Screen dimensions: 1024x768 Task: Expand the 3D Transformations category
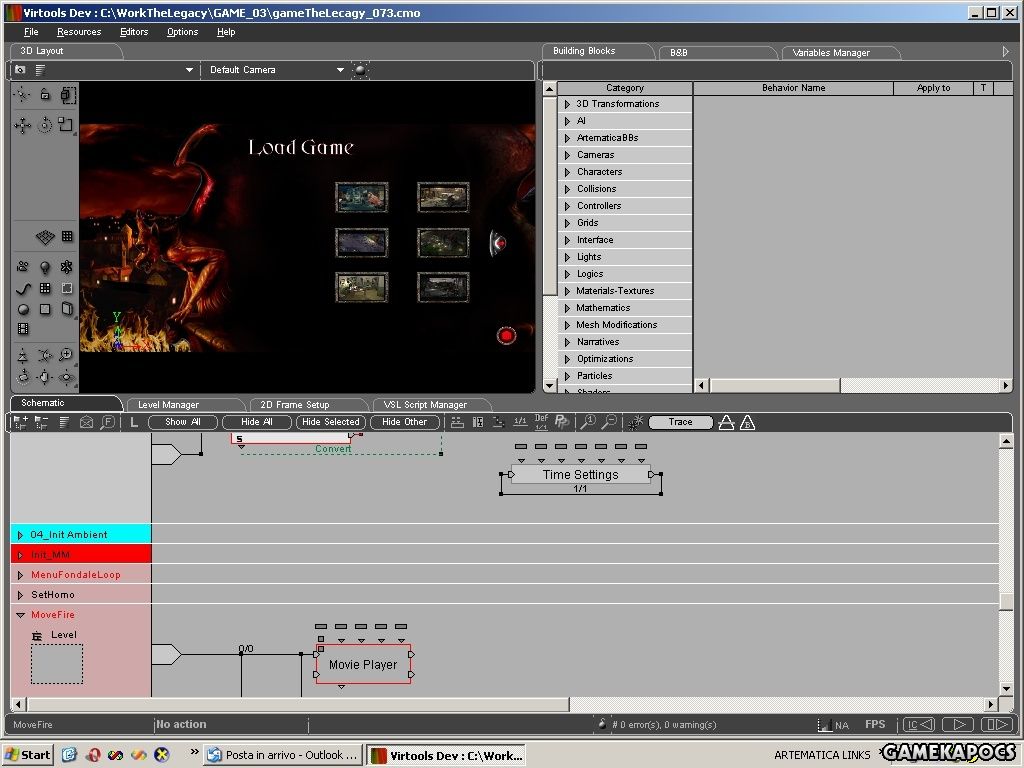click(568, 104)
